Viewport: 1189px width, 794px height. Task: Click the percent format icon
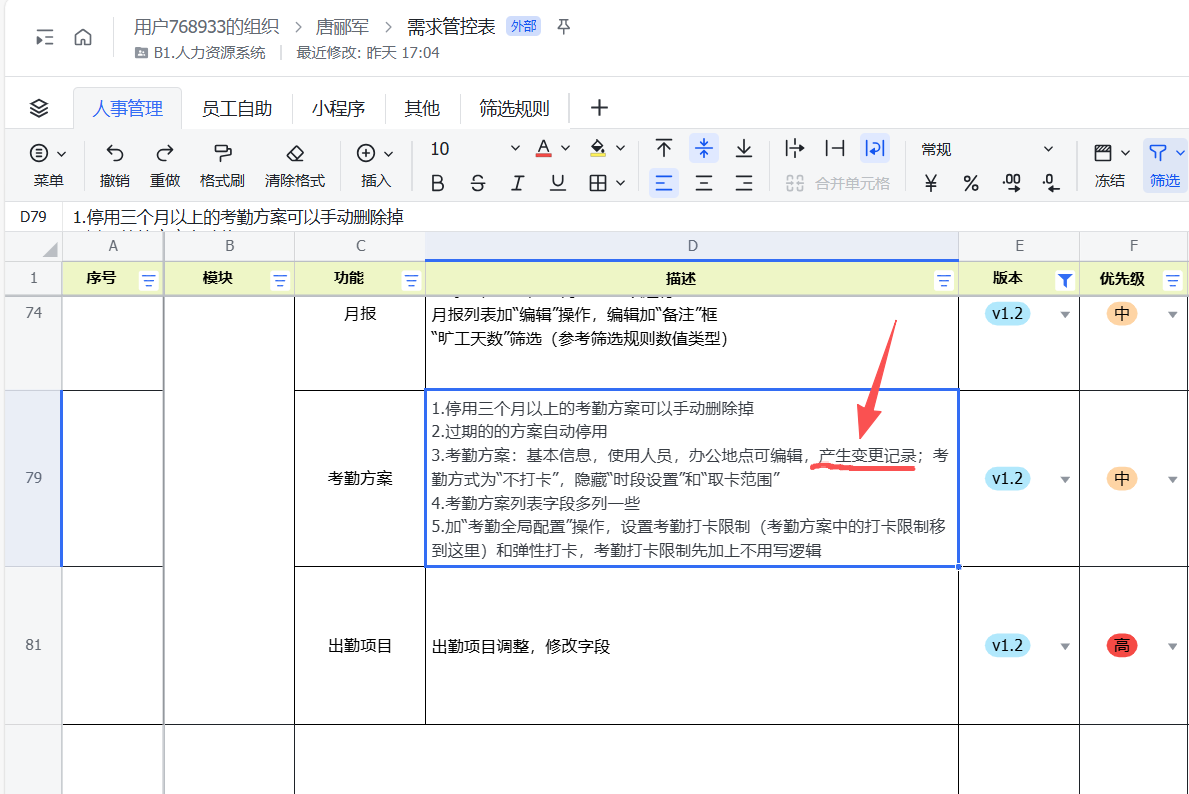coord(971,183)
